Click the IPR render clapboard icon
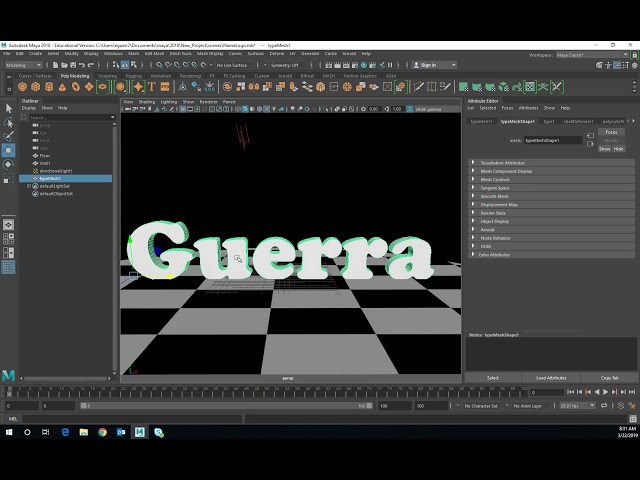Image resolution: width=640 pixels, height=480 pixels. (346, 65)
